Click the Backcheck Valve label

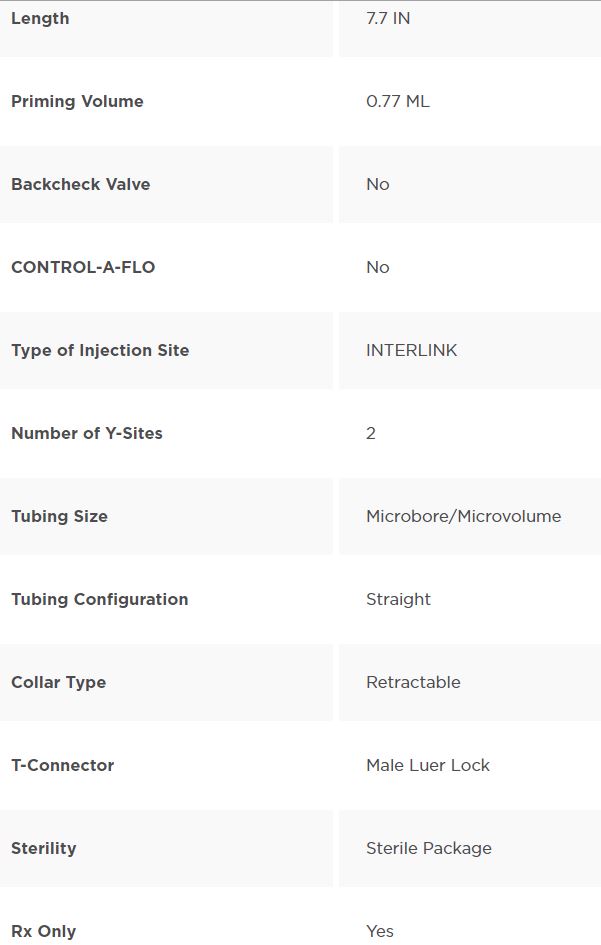pos(81,184)
